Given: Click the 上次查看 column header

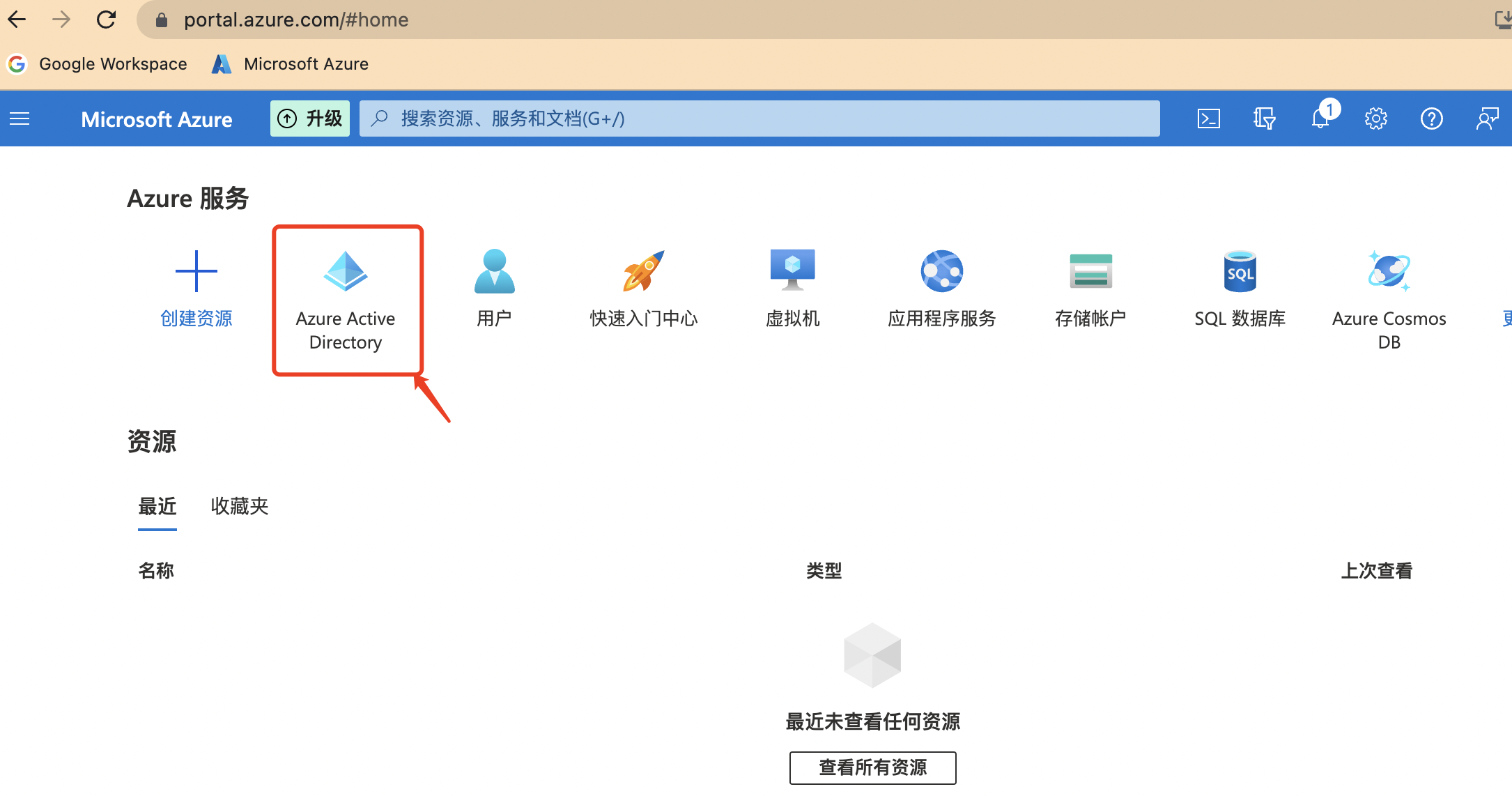Looking at the screenshot, I should tap(1377, 571).
